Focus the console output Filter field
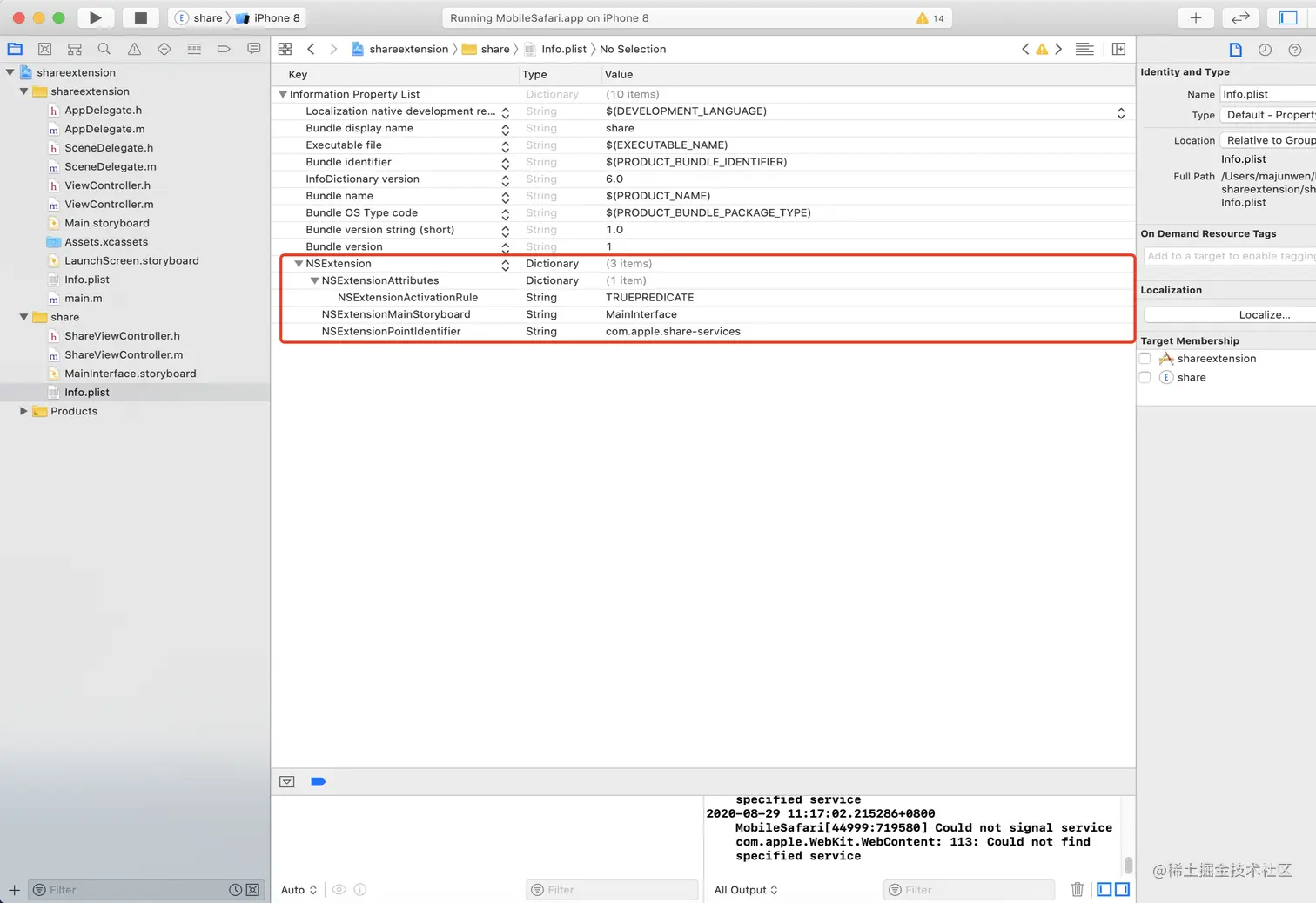 [969, 889]
